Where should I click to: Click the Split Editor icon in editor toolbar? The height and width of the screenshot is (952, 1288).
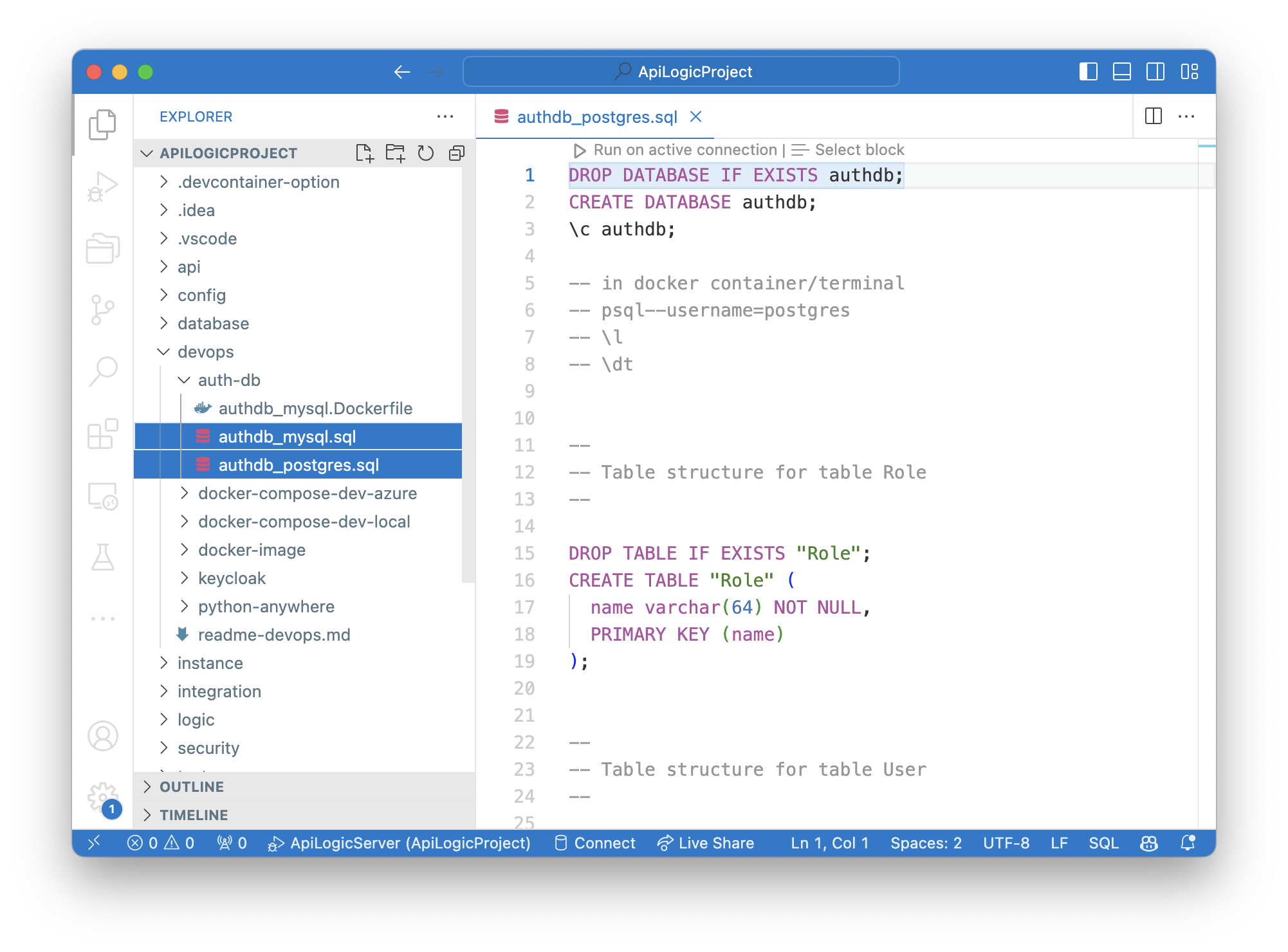point(1154,116)
